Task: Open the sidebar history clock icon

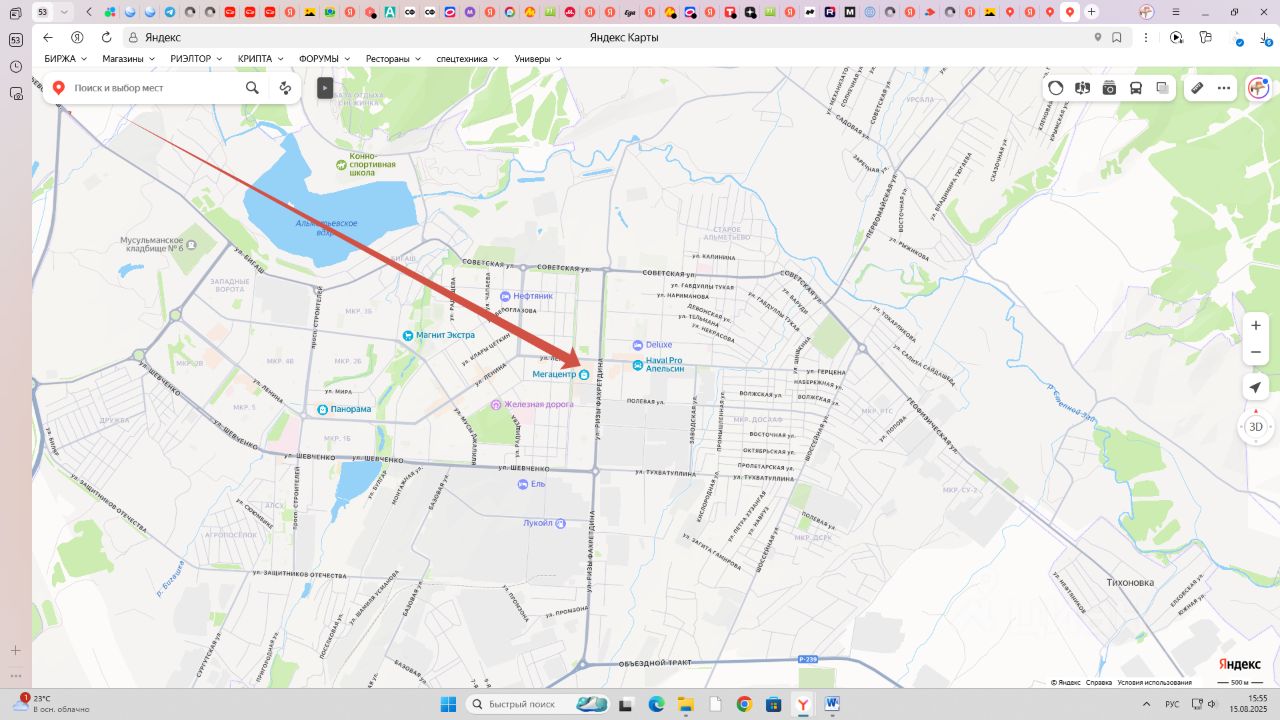Action: pos(15,67)
